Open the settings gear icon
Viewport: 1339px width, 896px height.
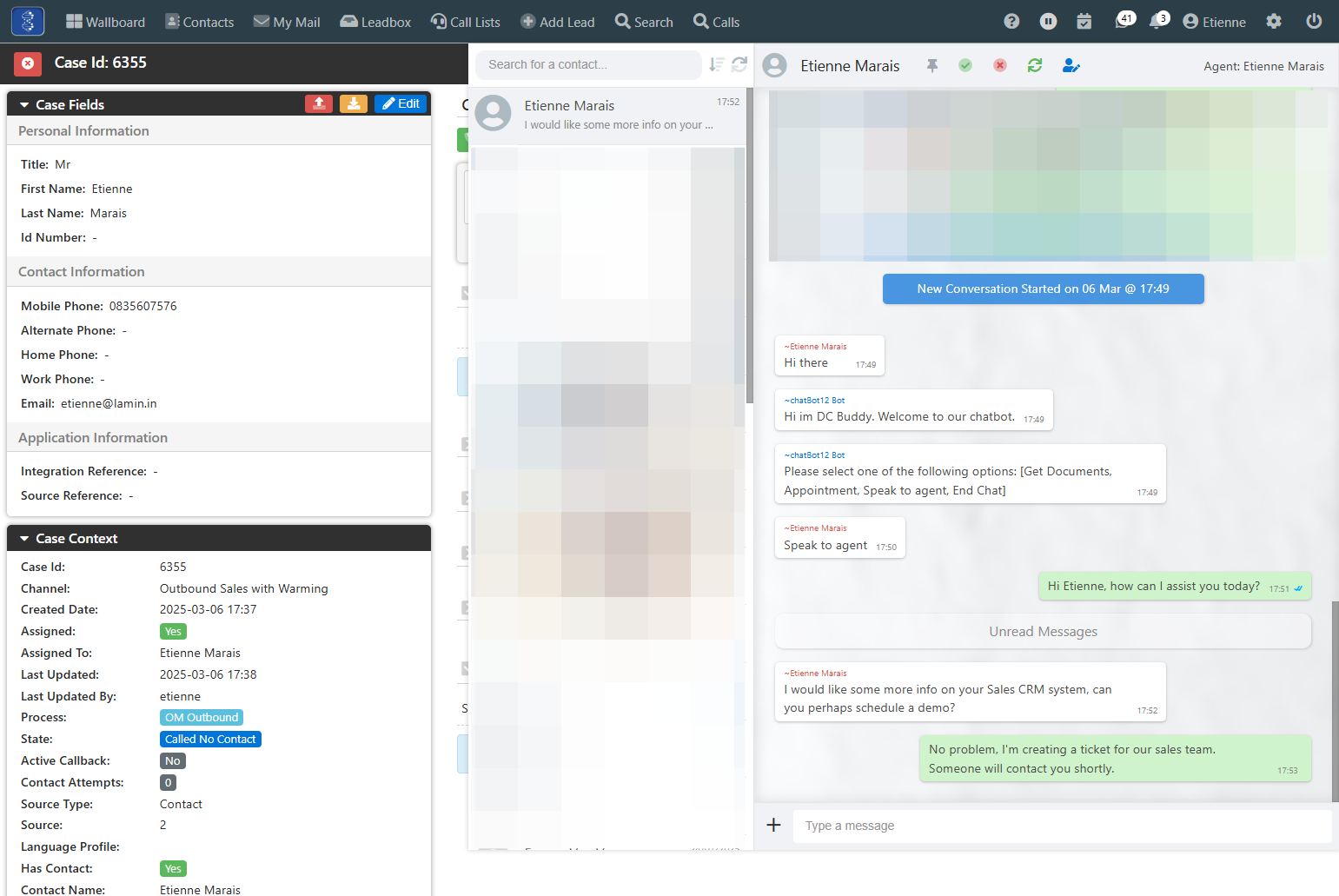pos(1274,22)
